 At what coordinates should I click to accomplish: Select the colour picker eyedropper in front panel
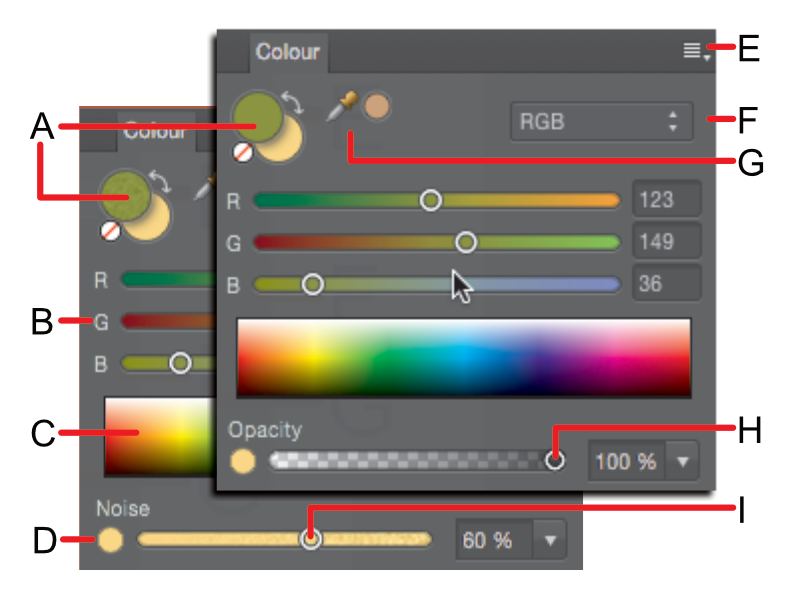pyautogui.click(x=341, y=106)
